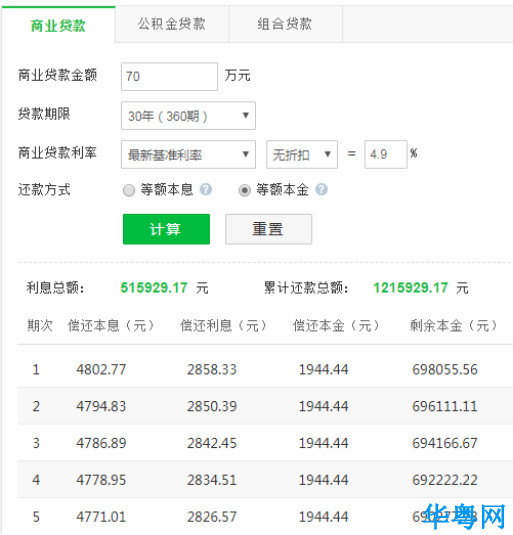Screen dimensions: 513x535
Task: Click the remaining principal 694166.67
Action: 445,443
